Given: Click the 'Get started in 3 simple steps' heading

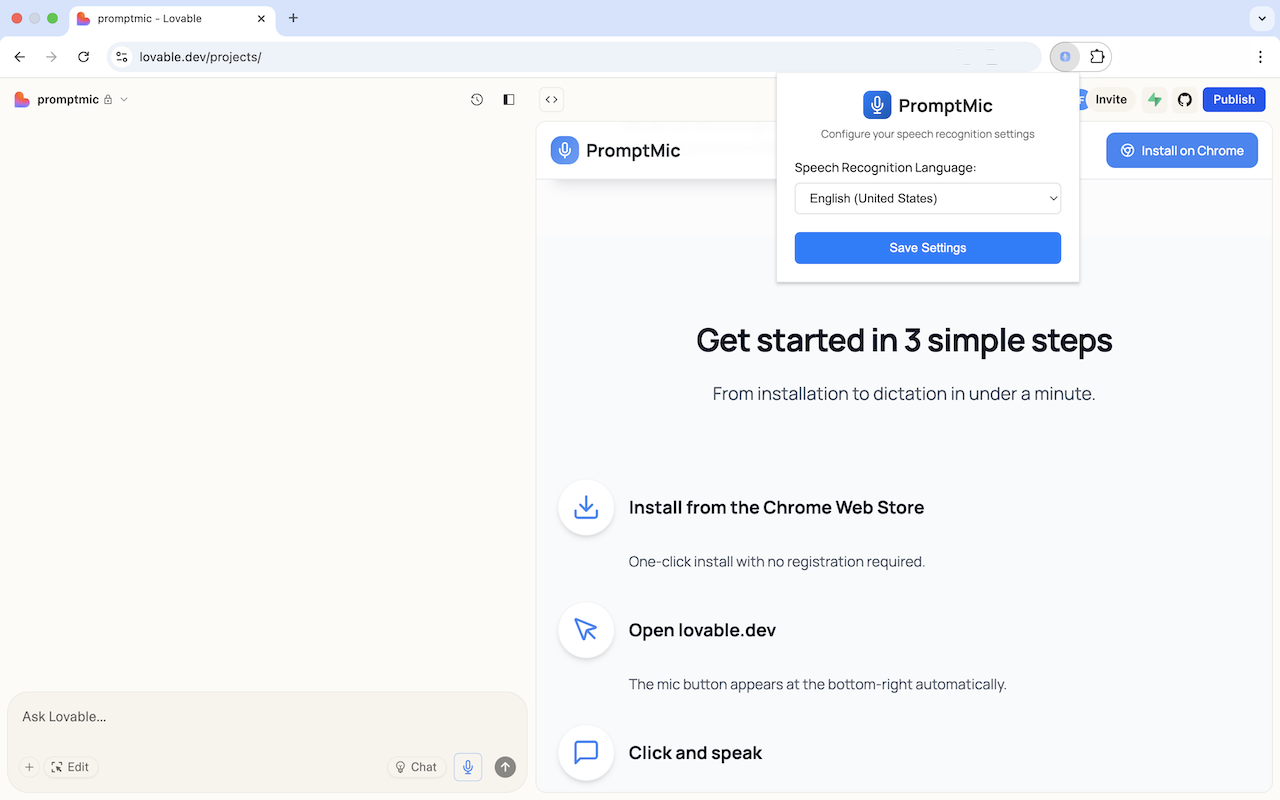Looking at the screenshot, I should point(904,340).
